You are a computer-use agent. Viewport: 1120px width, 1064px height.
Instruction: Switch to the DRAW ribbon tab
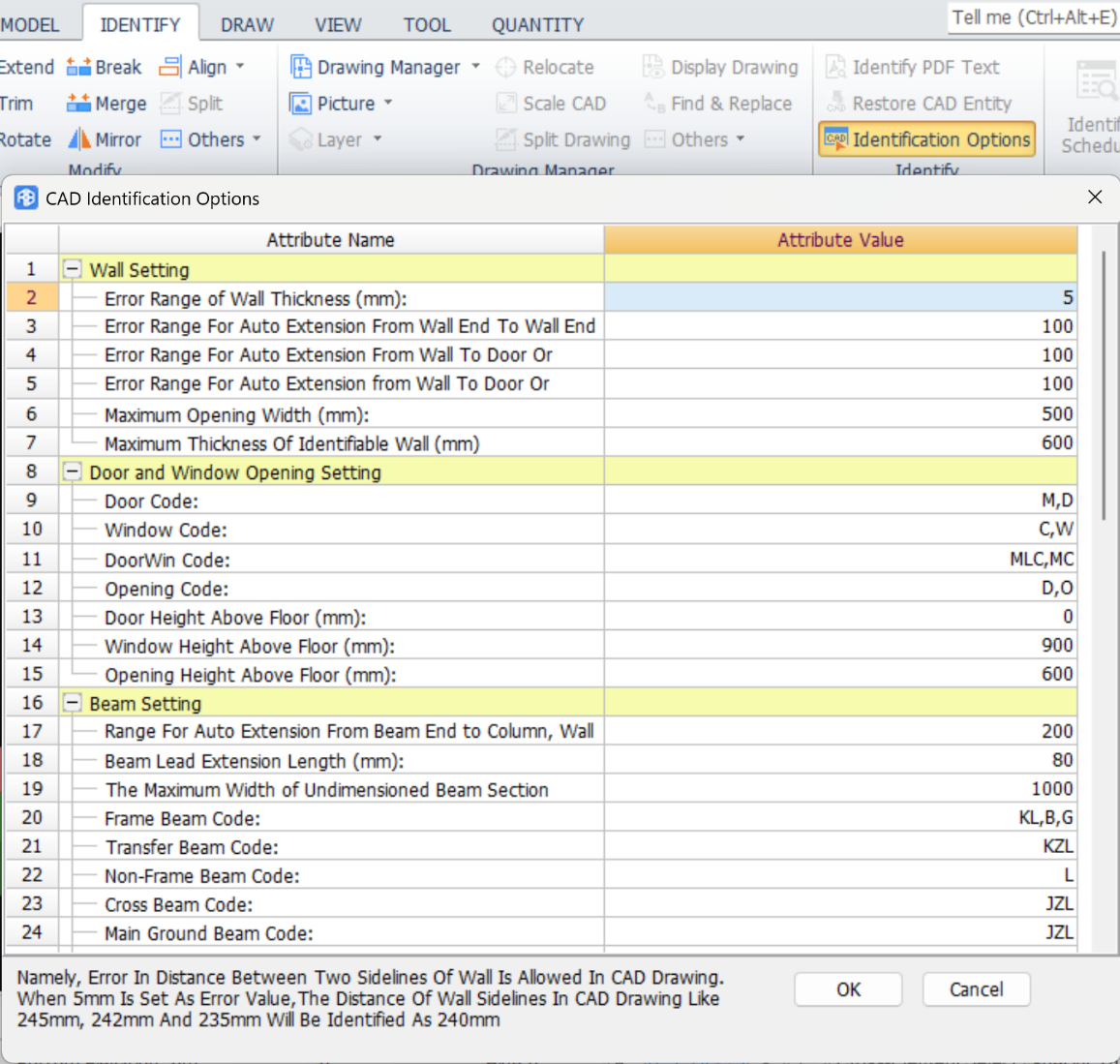tap(247, 25)
